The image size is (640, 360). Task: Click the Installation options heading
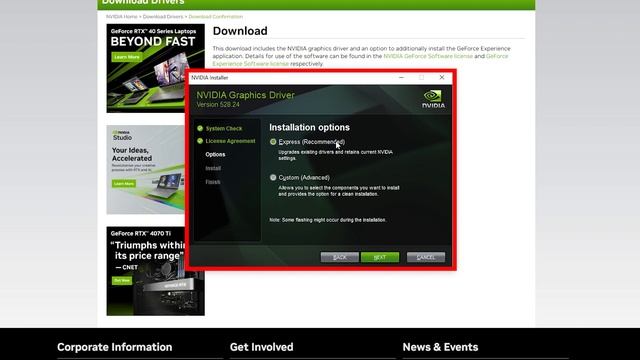pyautogui.click(x=309, y=127)
